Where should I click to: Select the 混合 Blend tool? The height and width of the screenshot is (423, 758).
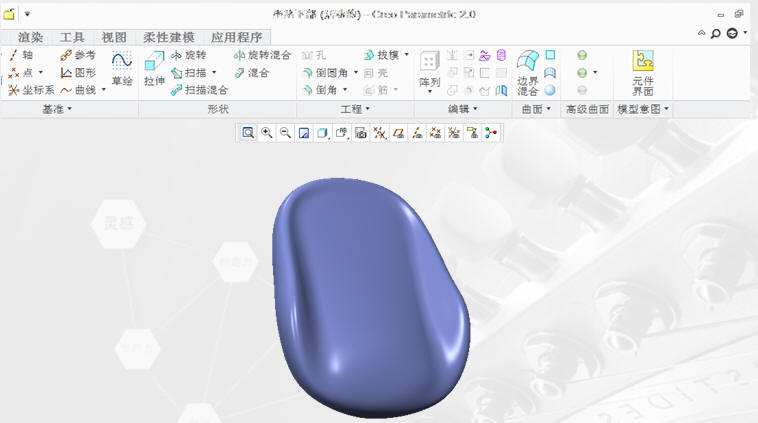pos(251,73)
